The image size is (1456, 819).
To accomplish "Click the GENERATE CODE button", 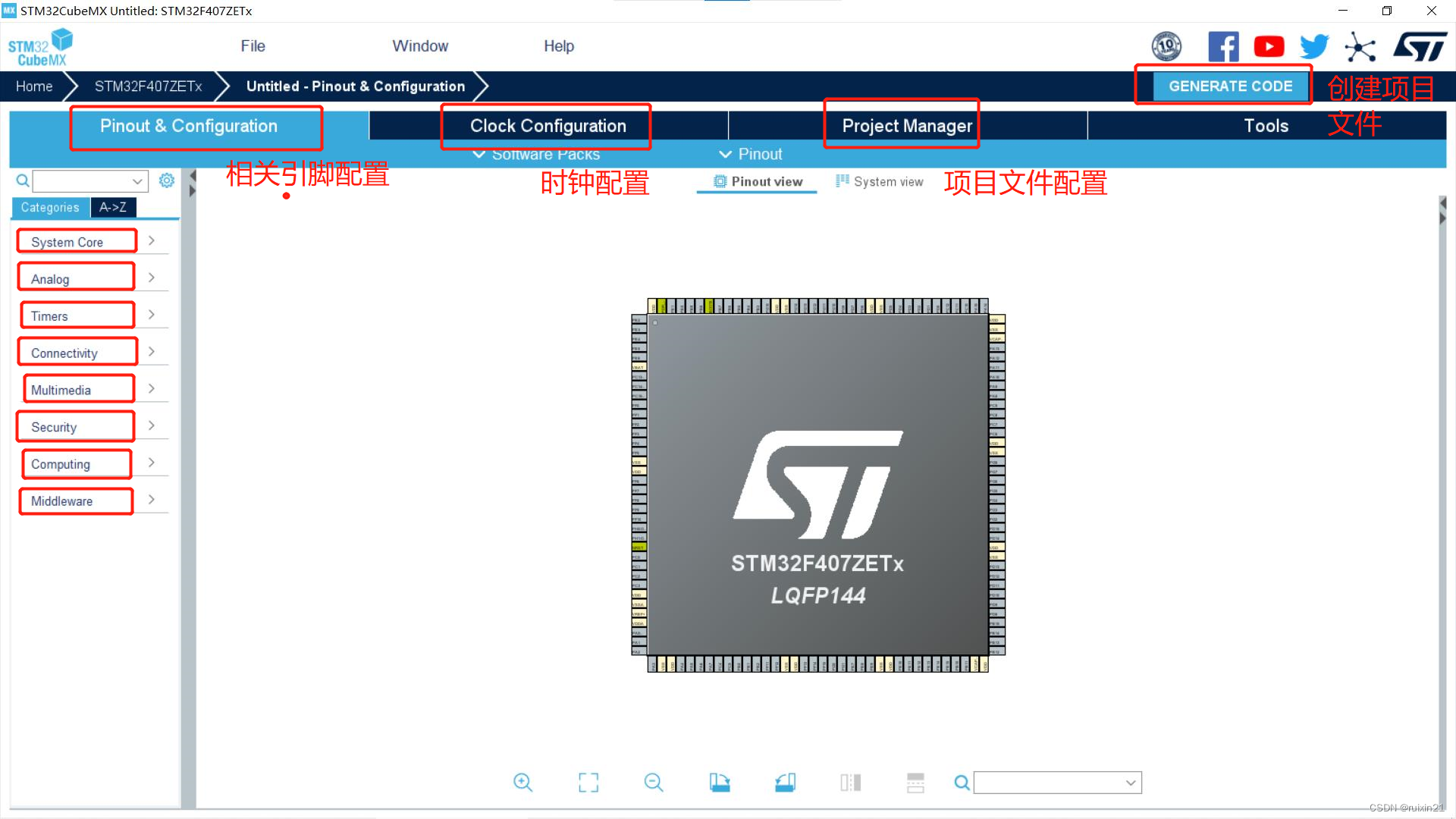I will 1231,86.
